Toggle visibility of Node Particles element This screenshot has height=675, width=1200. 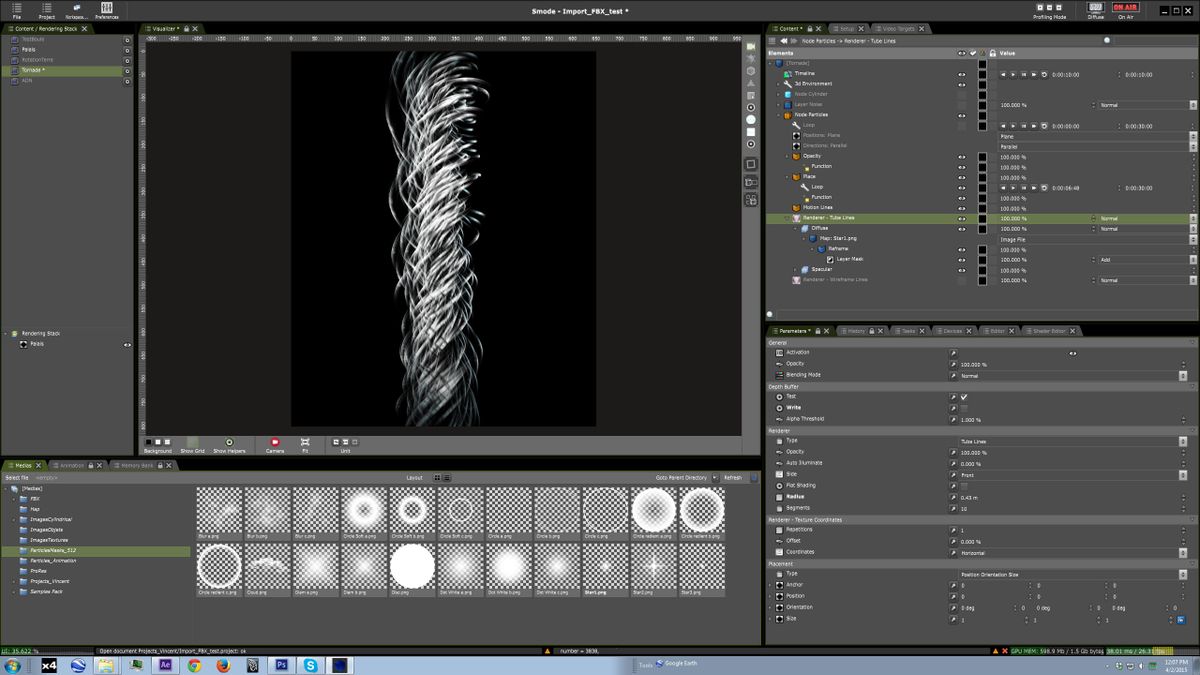tap(962, 115)
